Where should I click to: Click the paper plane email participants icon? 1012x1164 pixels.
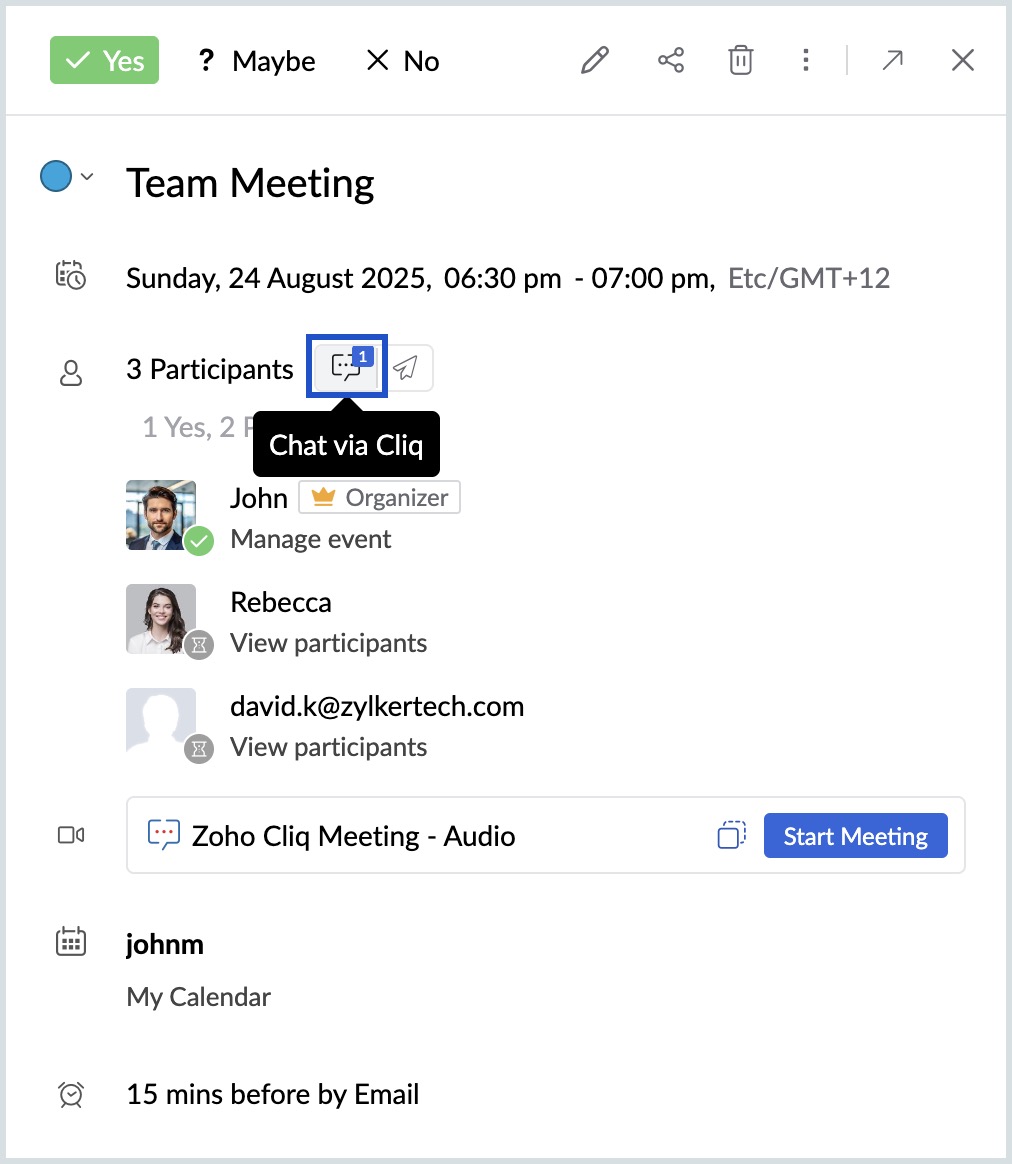(405, 369)
